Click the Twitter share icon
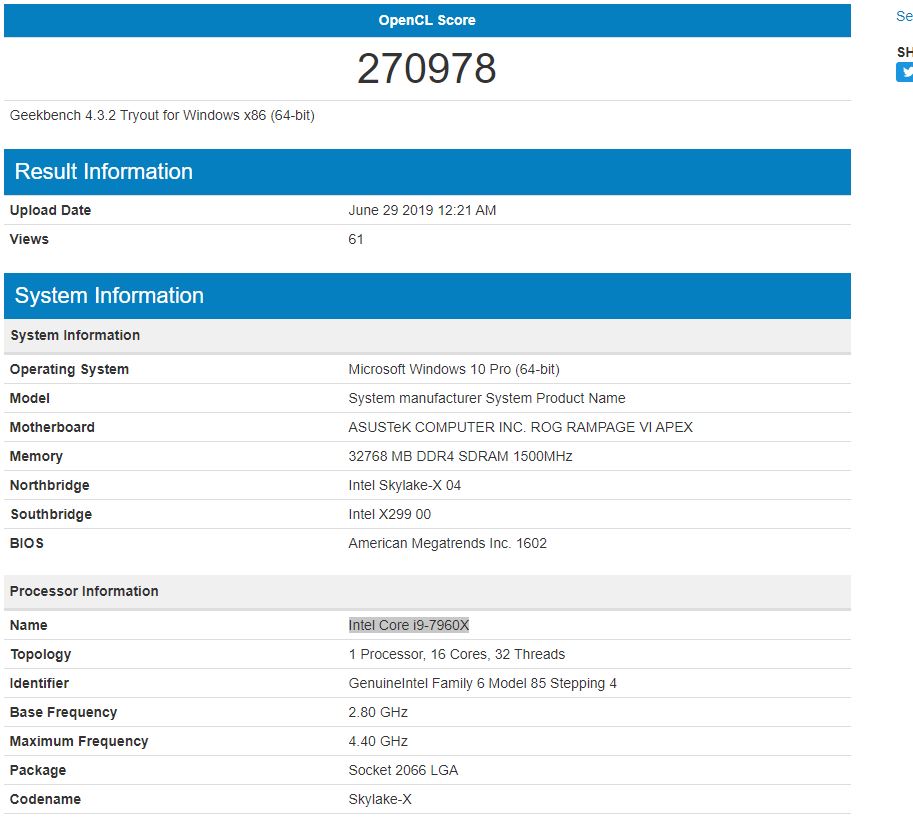This screenshot has width=913, height=819. click(905, 72)
